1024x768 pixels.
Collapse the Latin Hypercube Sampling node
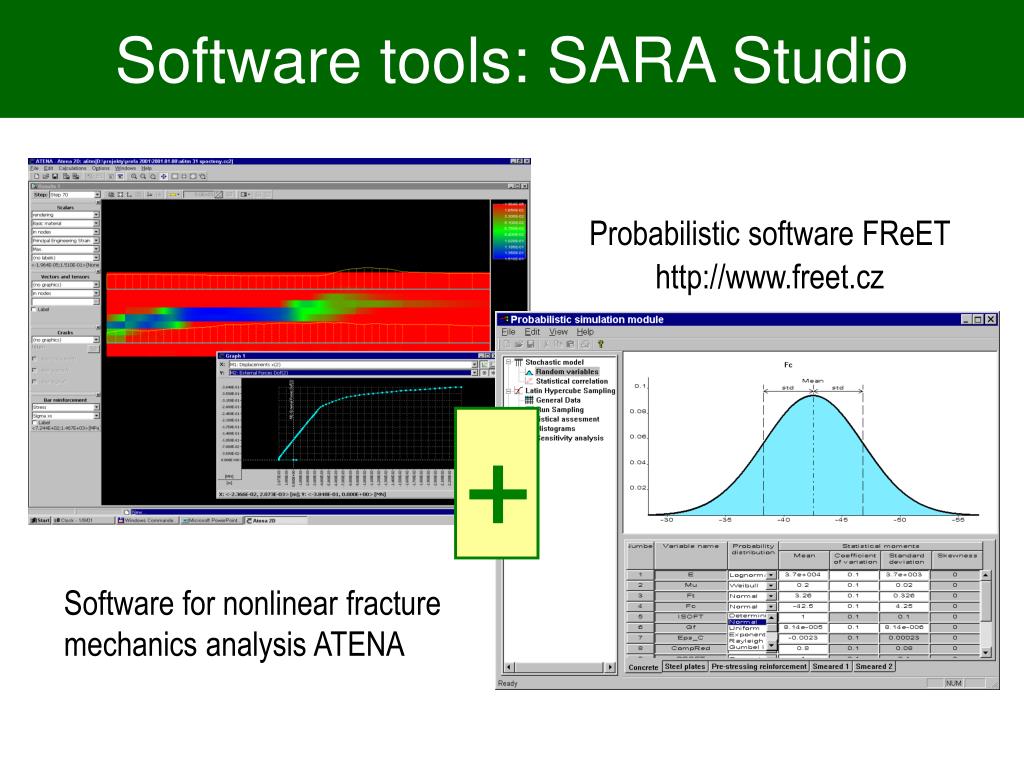coord(508,391)
